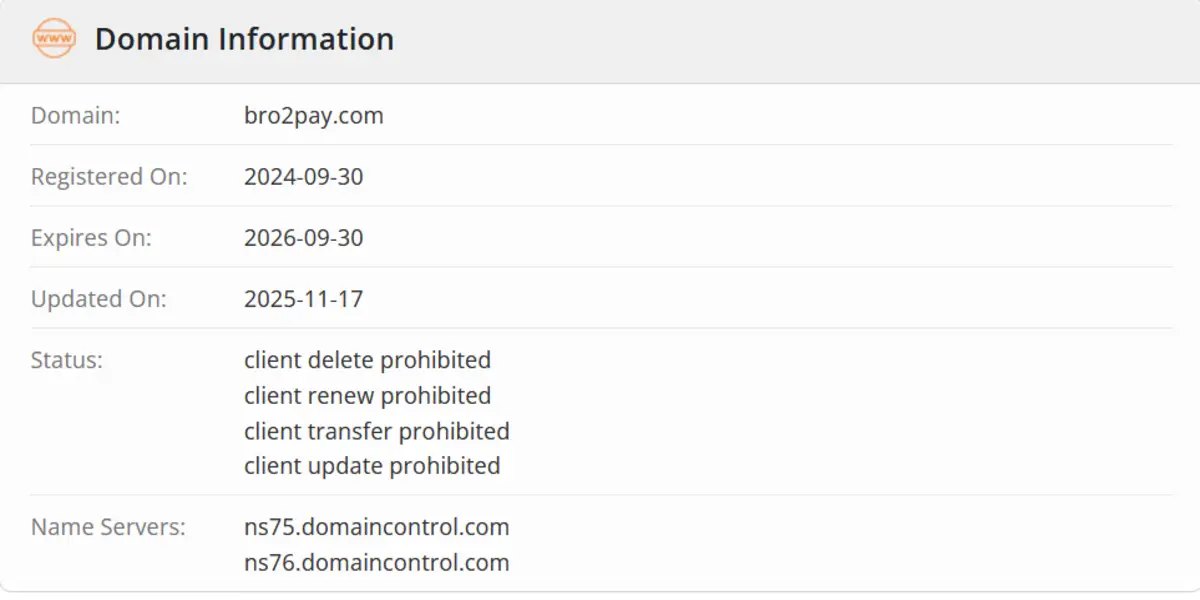Select the registration date 2024-09-30
The width and height of the screenshot is (1200, 600).
[303, 177]
